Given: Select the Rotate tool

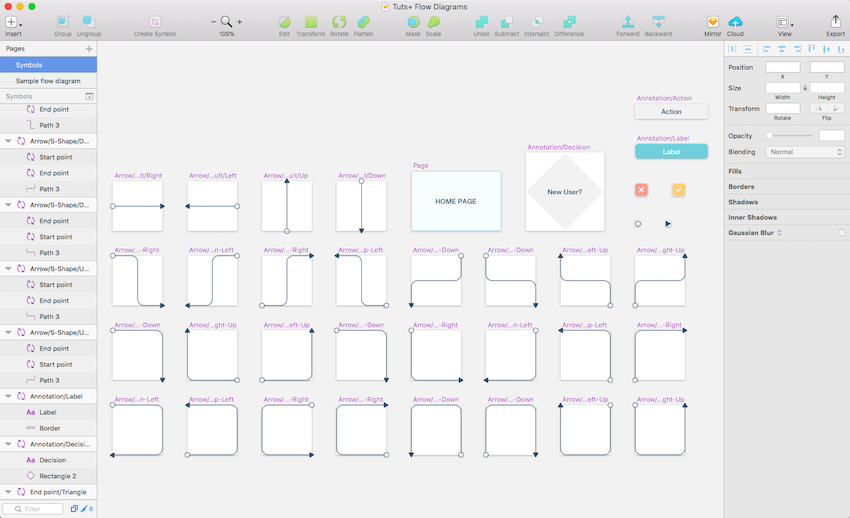Looking at the screenshot, I should 339,22.
